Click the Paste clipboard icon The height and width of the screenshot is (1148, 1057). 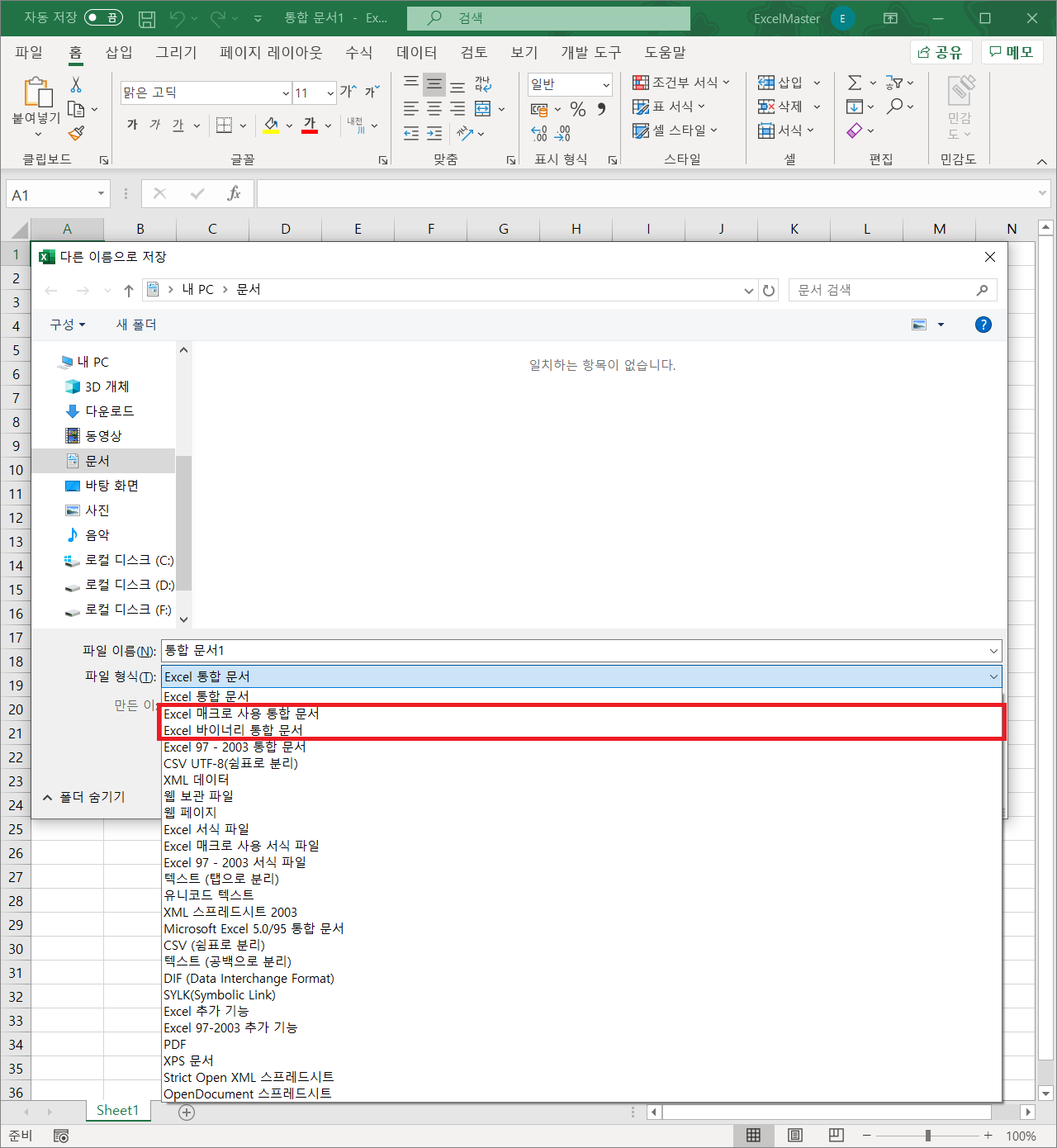pyautogui.click(x=37, y=92)
